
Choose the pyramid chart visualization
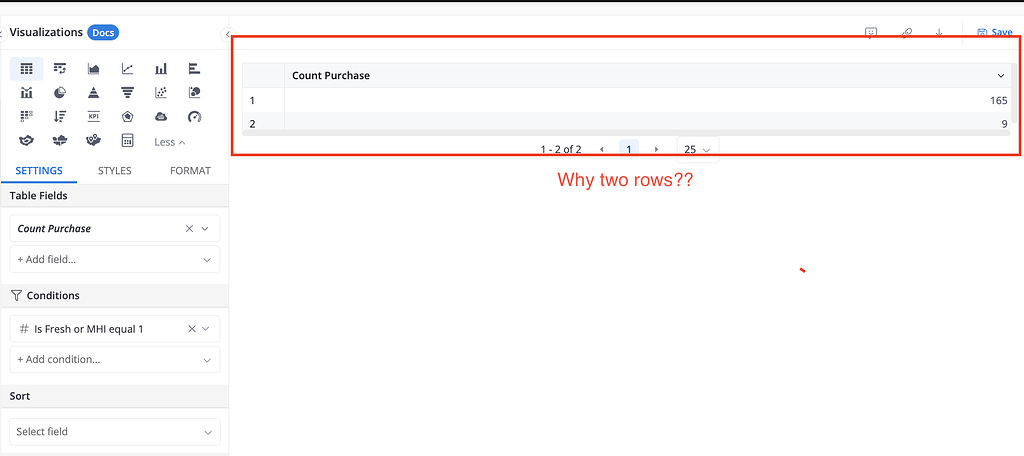93,93
